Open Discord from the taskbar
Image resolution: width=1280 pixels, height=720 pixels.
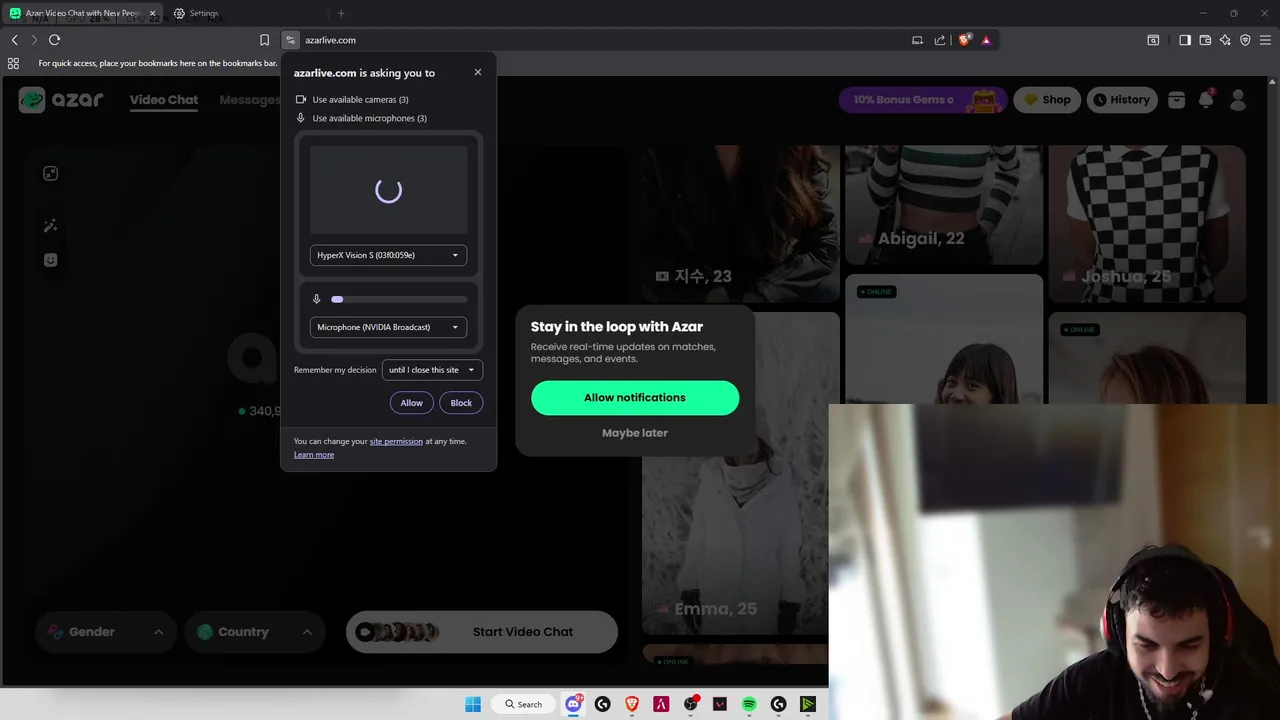[x=573, y=704]
